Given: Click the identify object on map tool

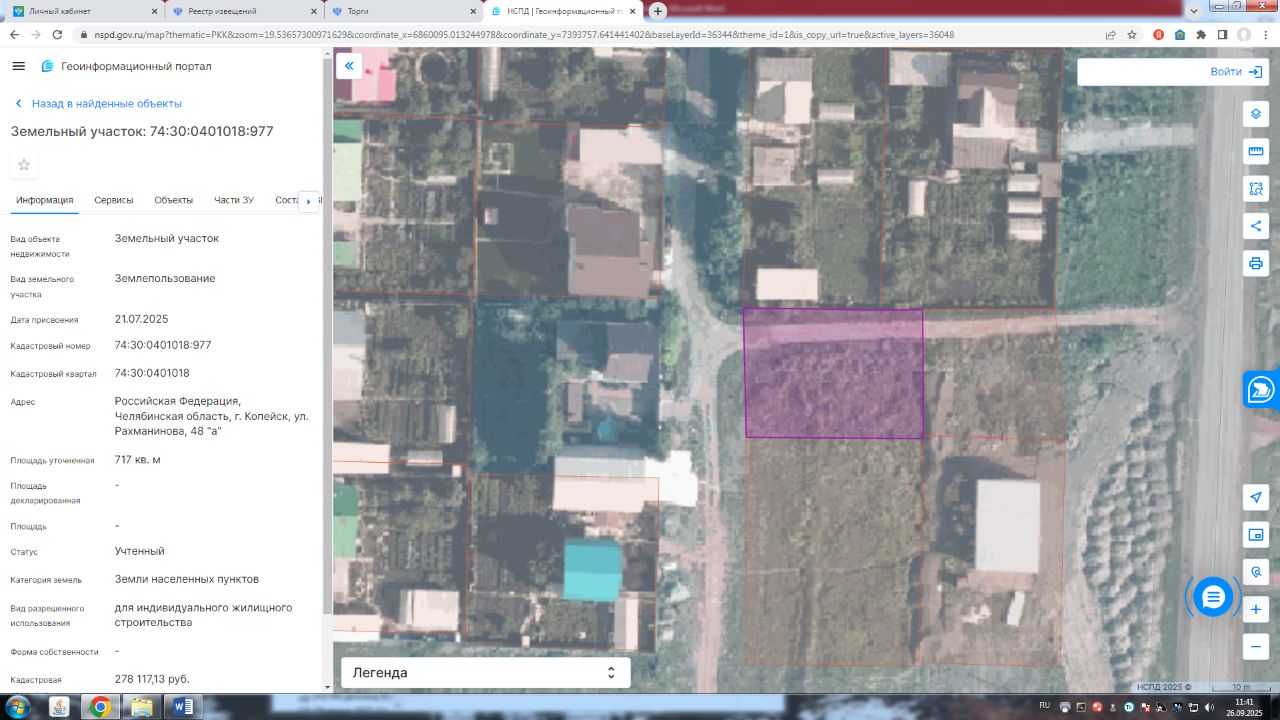Looking at the screenshot, I should coord(1256,572).
